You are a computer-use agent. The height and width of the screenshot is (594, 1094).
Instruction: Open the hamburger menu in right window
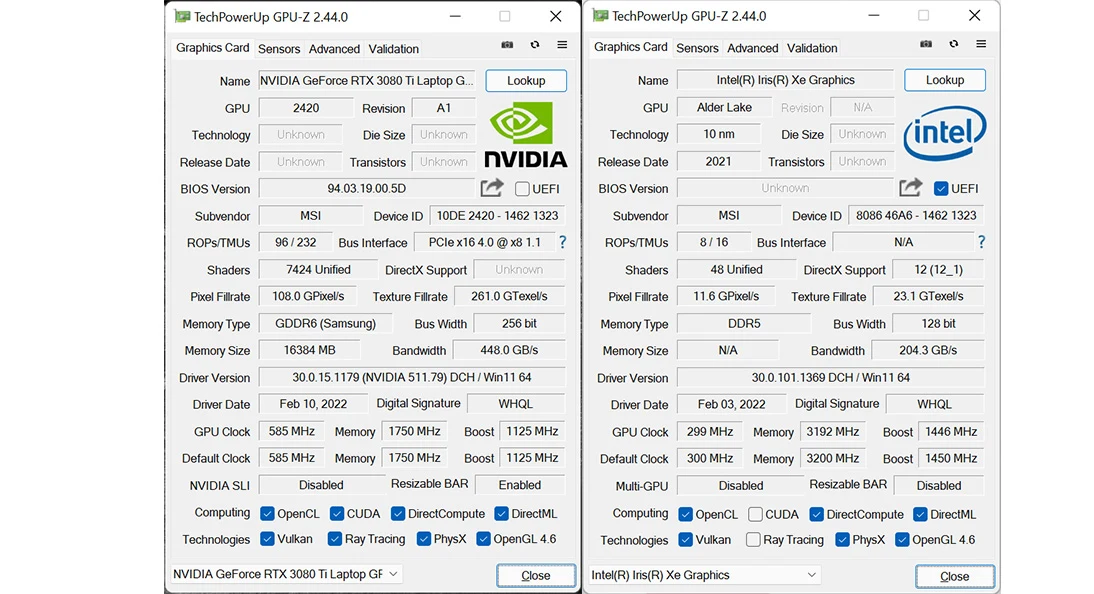pyautogui.click(x=981, y=45)
